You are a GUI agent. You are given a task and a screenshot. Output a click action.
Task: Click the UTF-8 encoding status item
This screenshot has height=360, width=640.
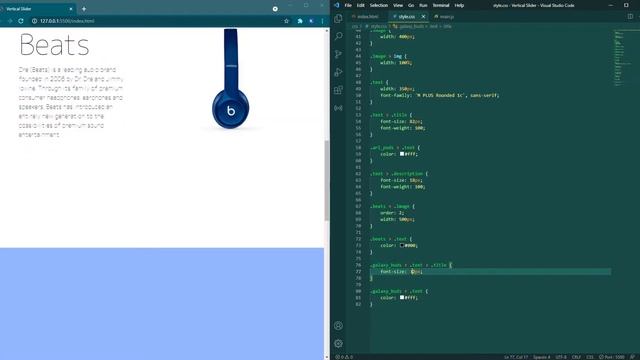point(561,357)
